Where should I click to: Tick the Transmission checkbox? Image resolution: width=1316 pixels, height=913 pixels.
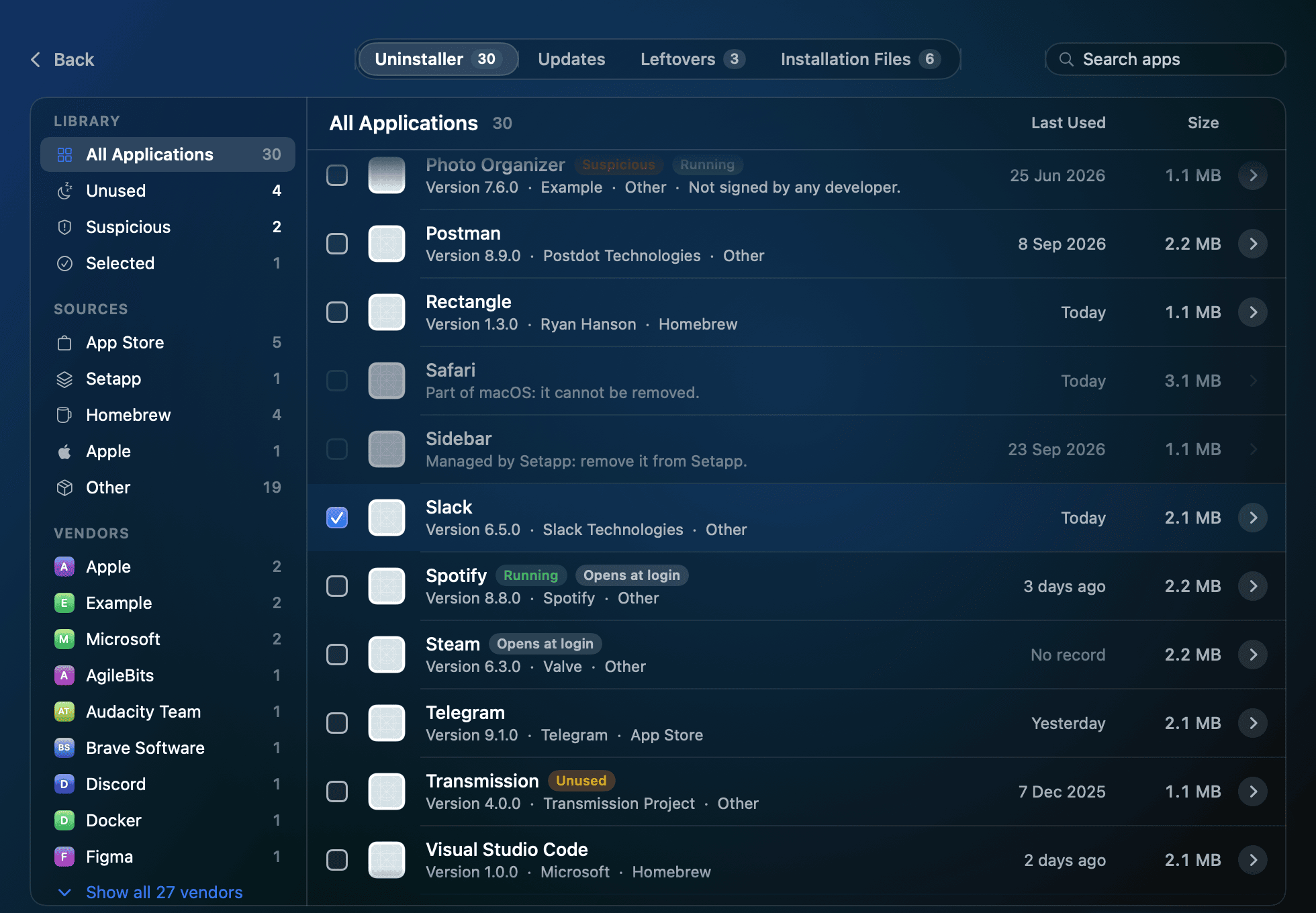coord(337,791)
